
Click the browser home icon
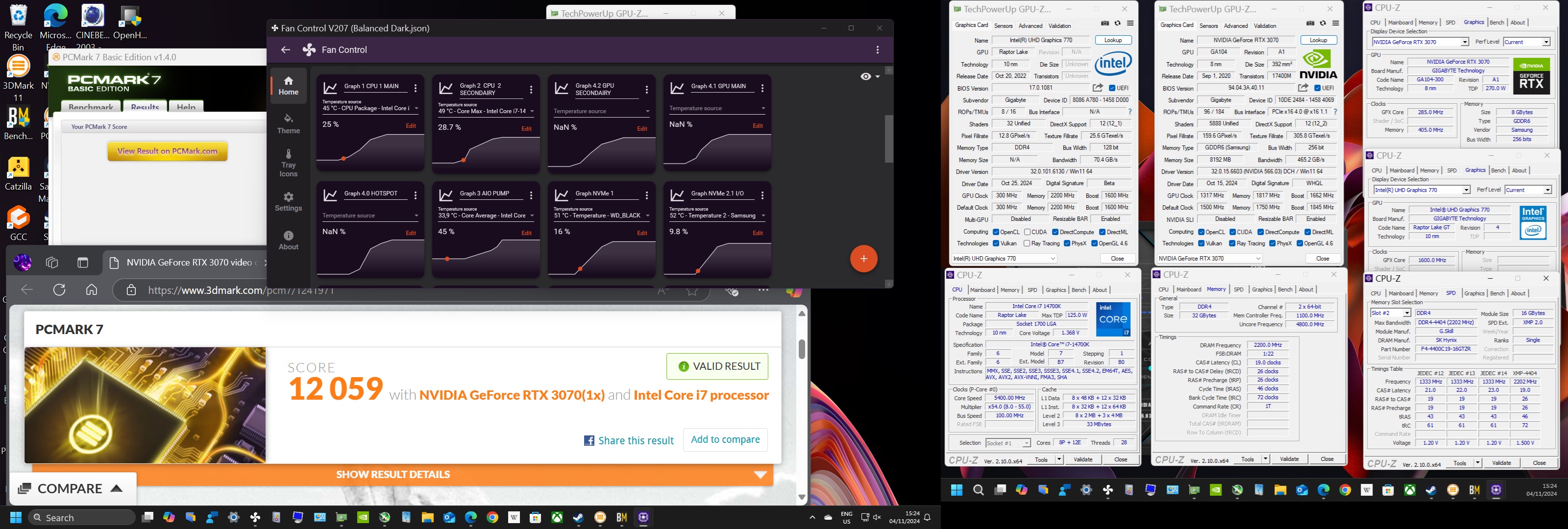(91, 290)
